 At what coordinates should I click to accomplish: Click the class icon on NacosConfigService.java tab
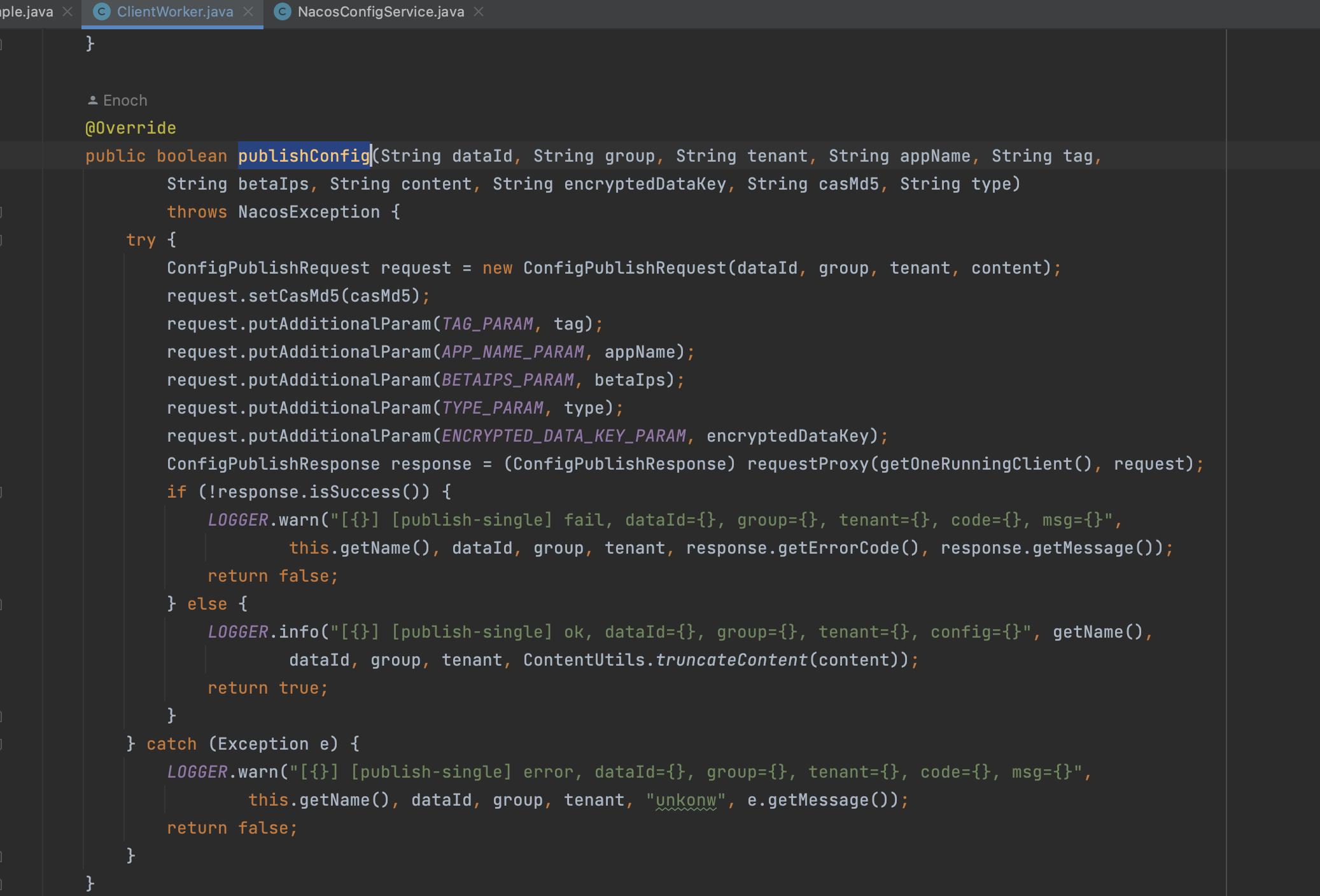pos(283,12)
